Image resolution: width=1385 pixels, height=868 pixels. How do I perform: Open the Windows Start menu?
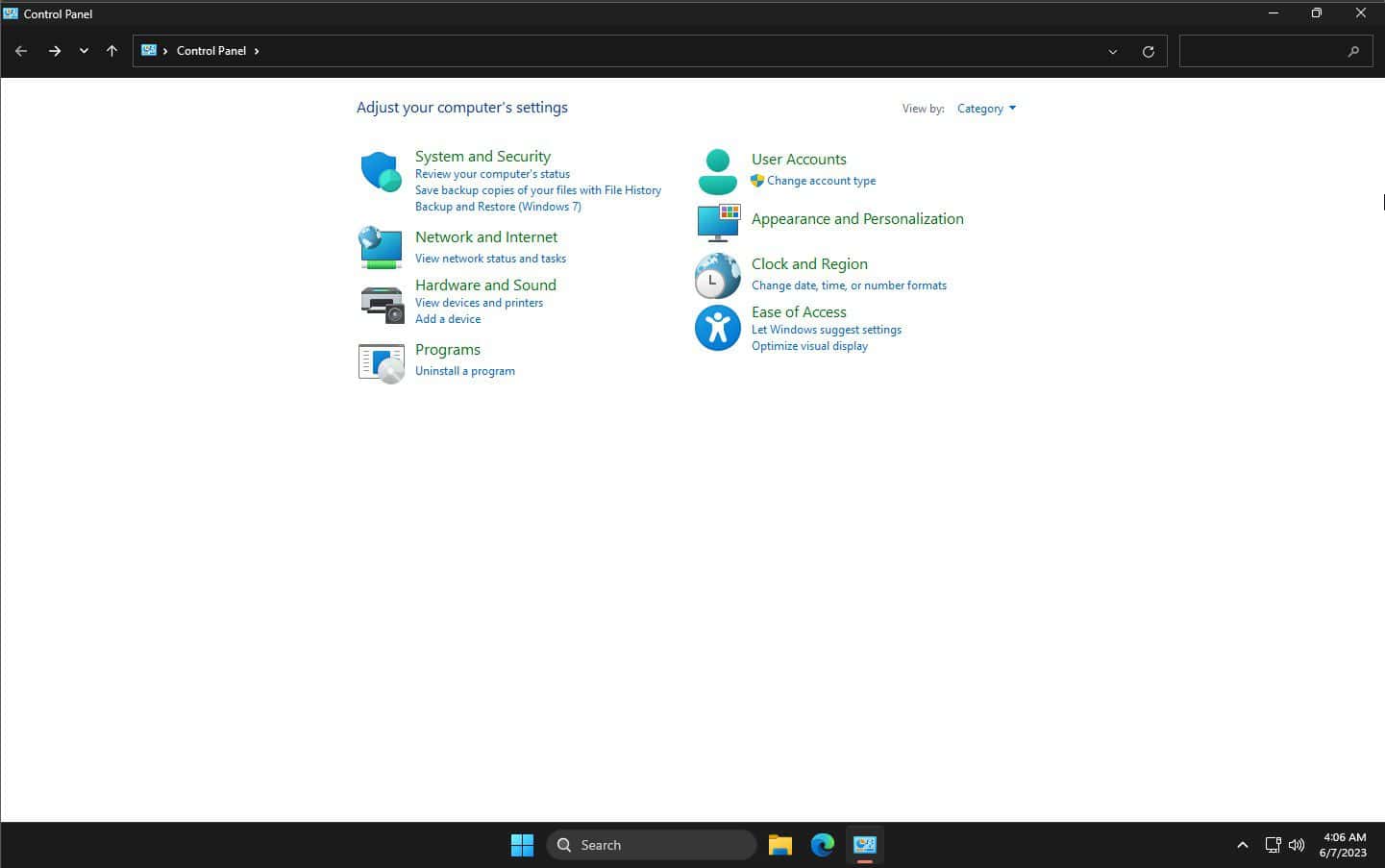coord(522,845)
